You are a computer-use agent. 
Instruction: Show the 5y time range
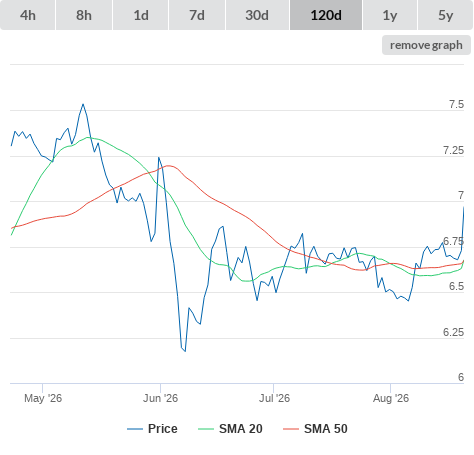[x=446, y=15]
